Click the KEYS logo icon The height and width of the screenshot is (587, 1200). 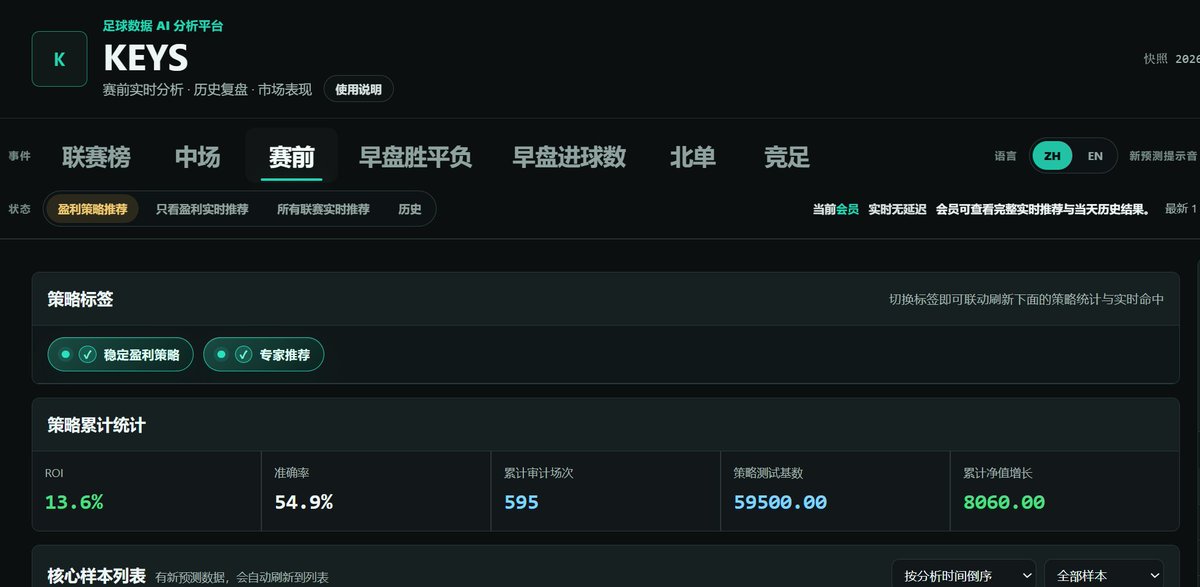pyautogui.click(x=59, y=59)
